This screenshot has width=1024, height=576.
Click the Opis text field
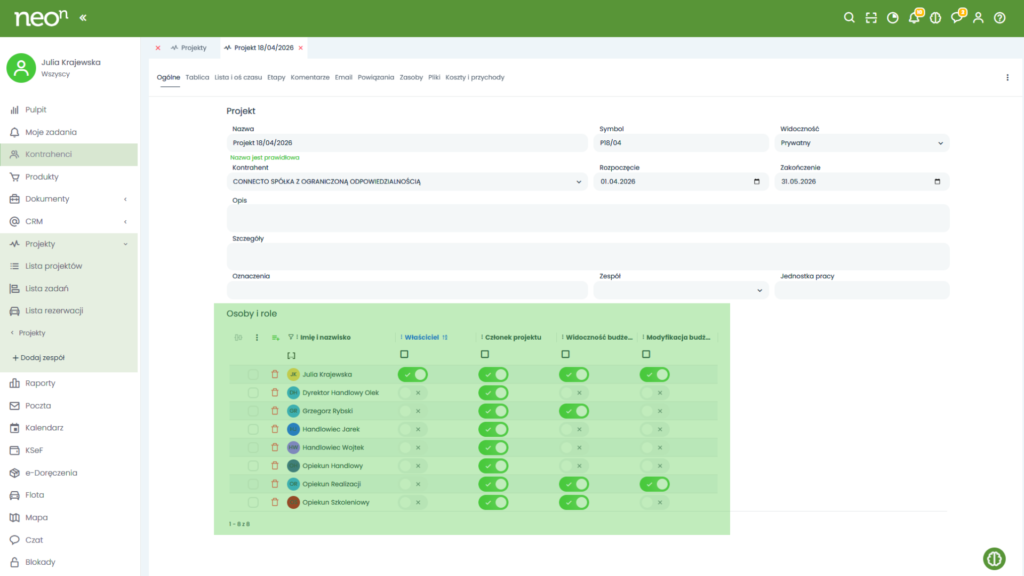click(587, 218)
